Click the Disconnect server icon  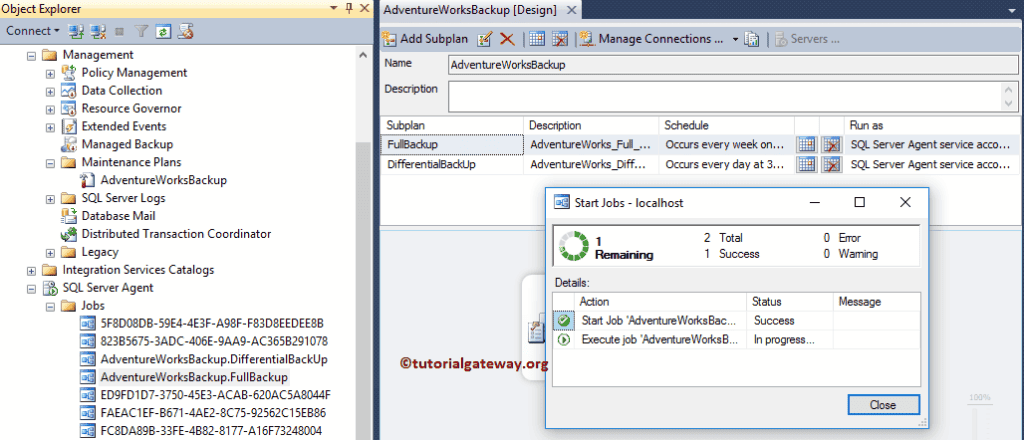99,31
